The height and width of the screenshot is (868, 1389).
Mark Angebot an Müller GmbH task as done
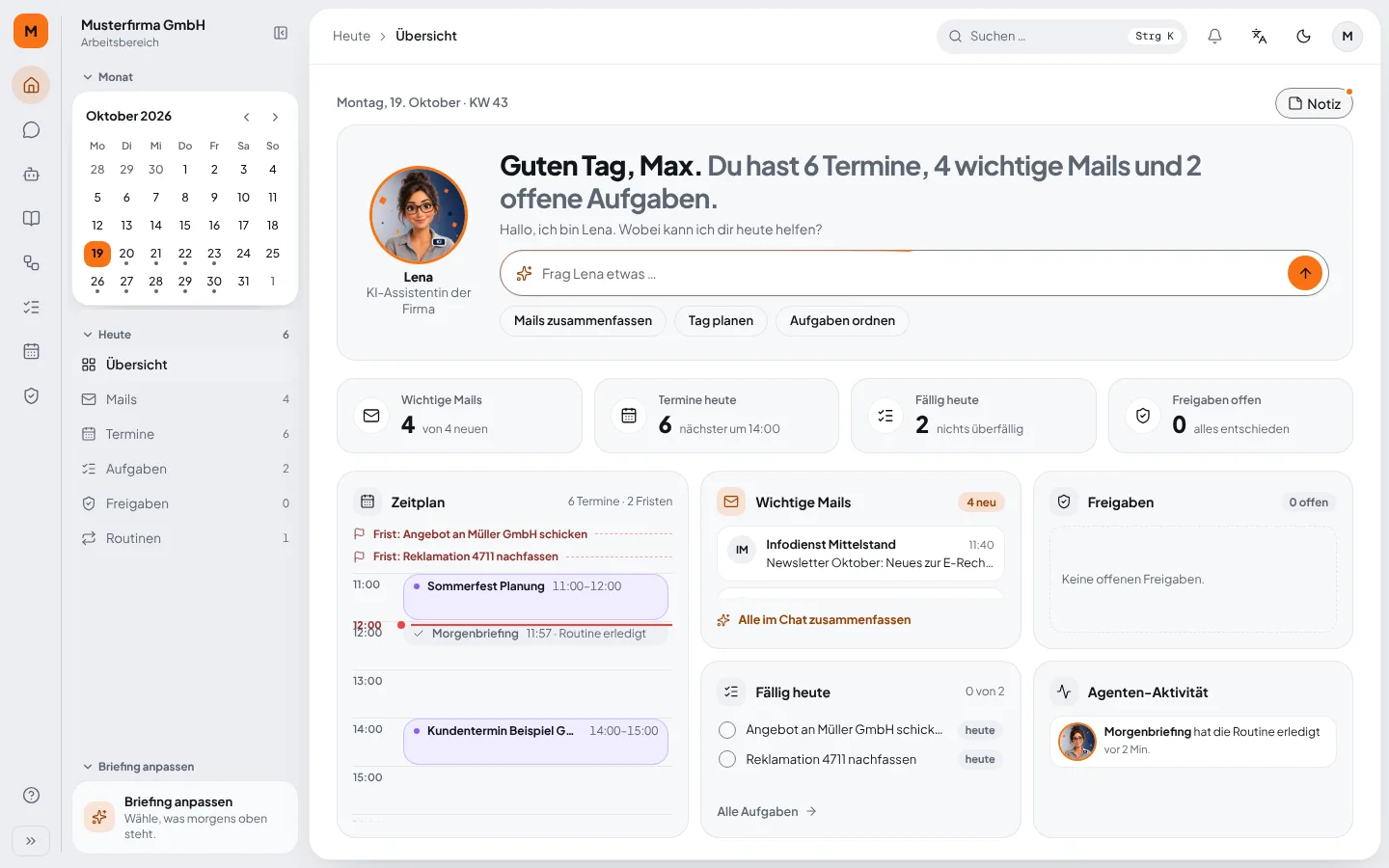[x=727, y=730]
